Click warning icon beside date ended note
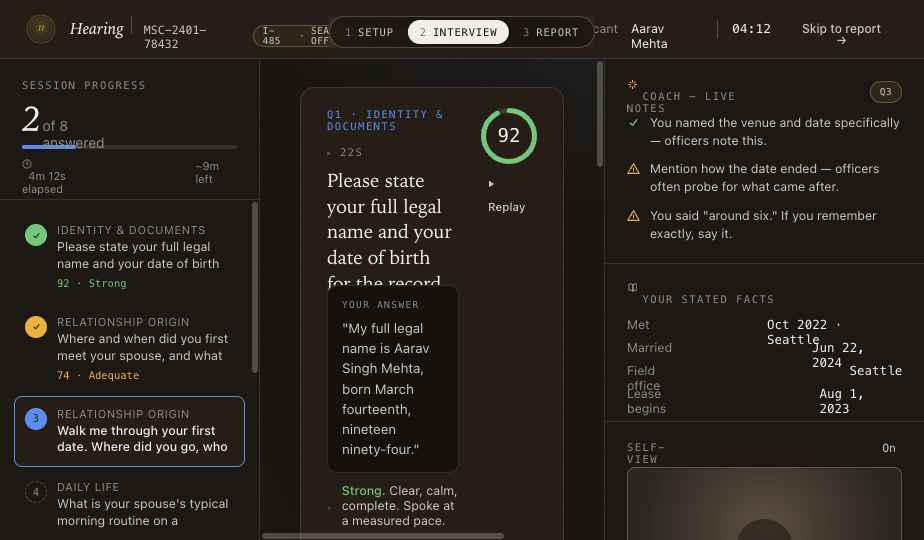 pyautogui.click(x=633, y=169)
